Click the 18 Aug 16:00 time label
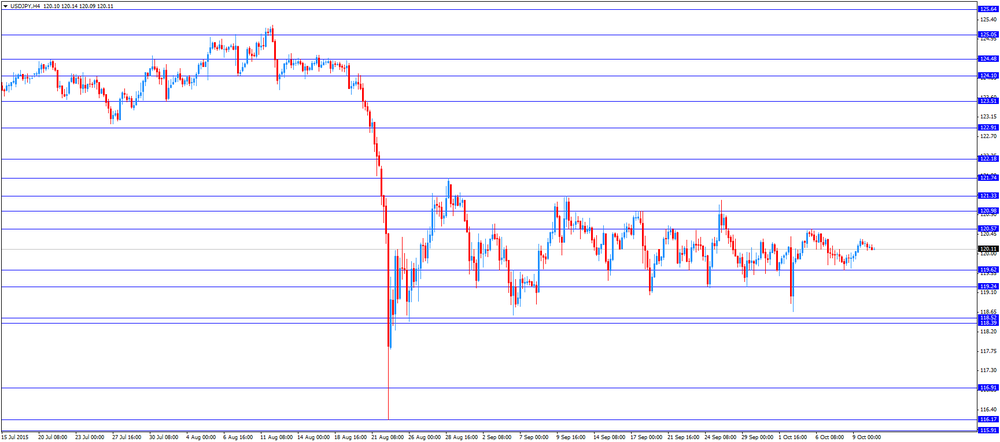This screenshot has width=1000, height=442. click(349, 438)
